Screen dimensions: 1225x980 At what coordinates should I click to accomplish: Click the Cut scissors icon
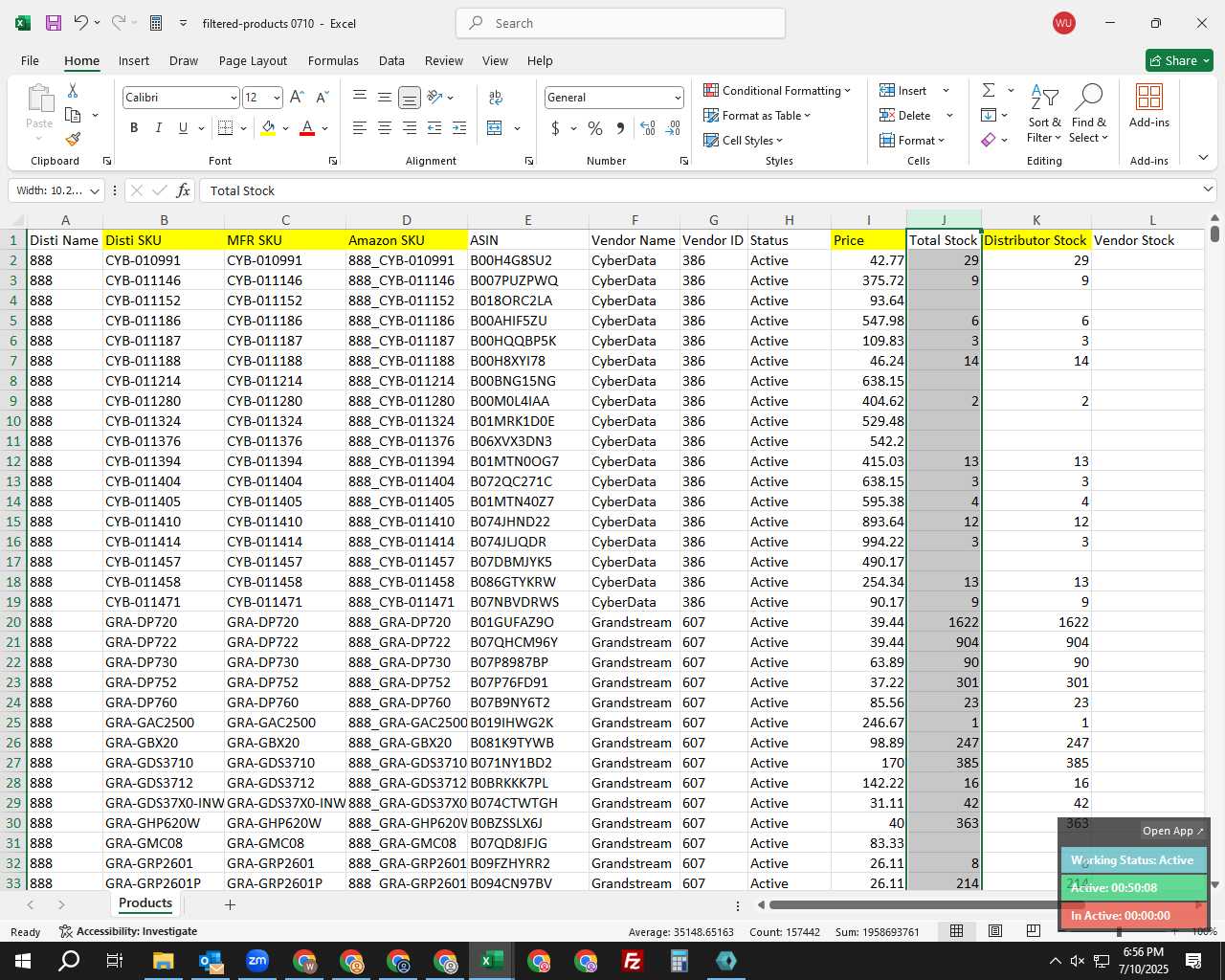coord(73,90)
